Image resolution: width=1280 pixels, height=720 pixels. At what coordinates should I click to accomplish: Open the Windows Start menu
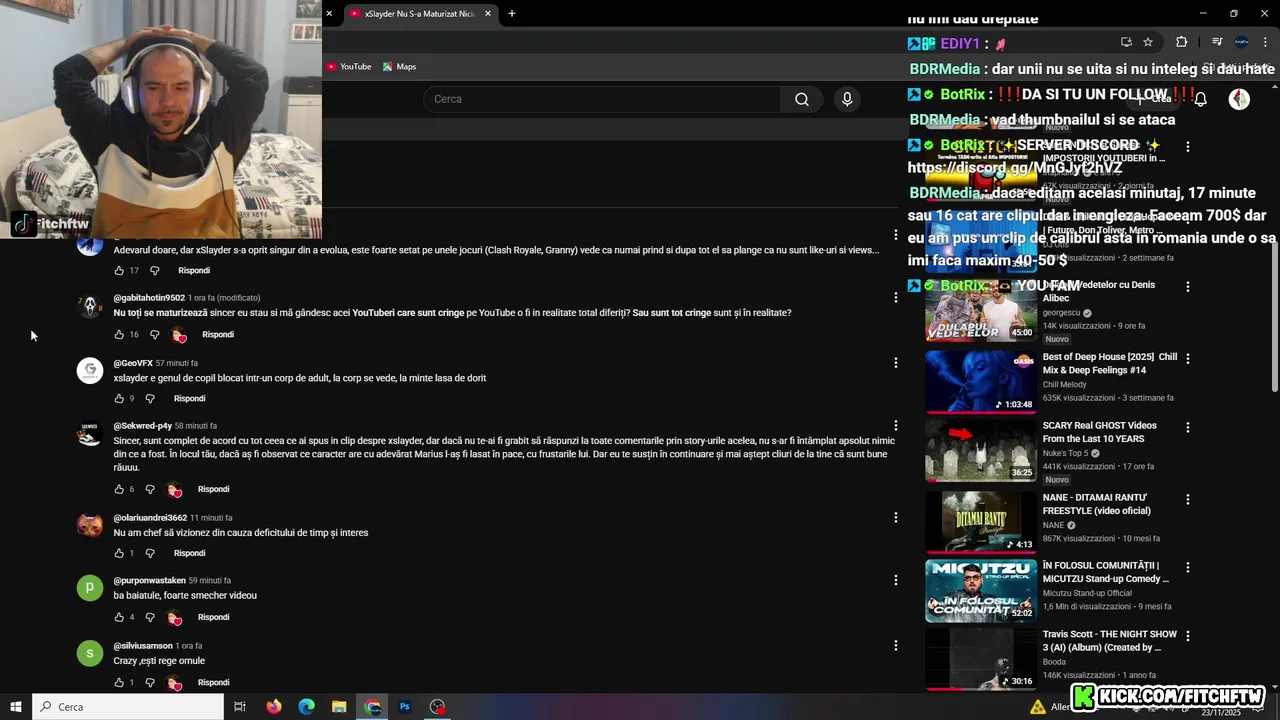tap(16, 707)
